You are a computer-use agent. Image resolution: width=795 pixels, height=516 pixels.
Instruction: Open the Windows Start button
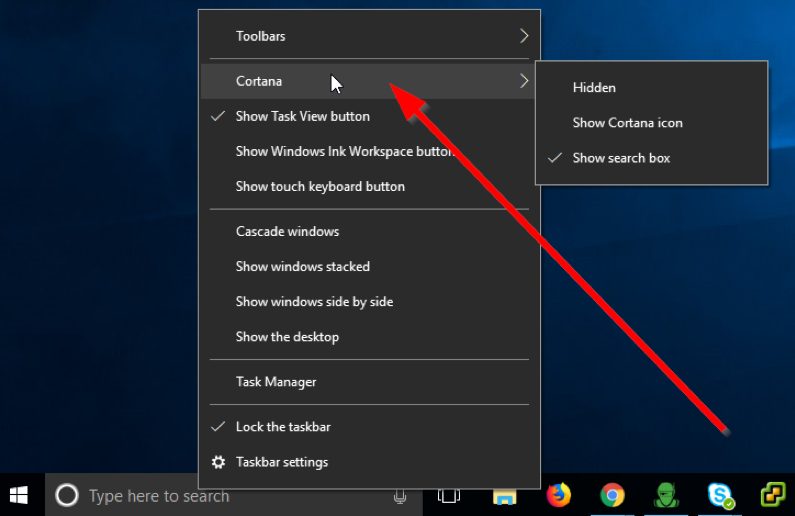(x=19, y=495)
